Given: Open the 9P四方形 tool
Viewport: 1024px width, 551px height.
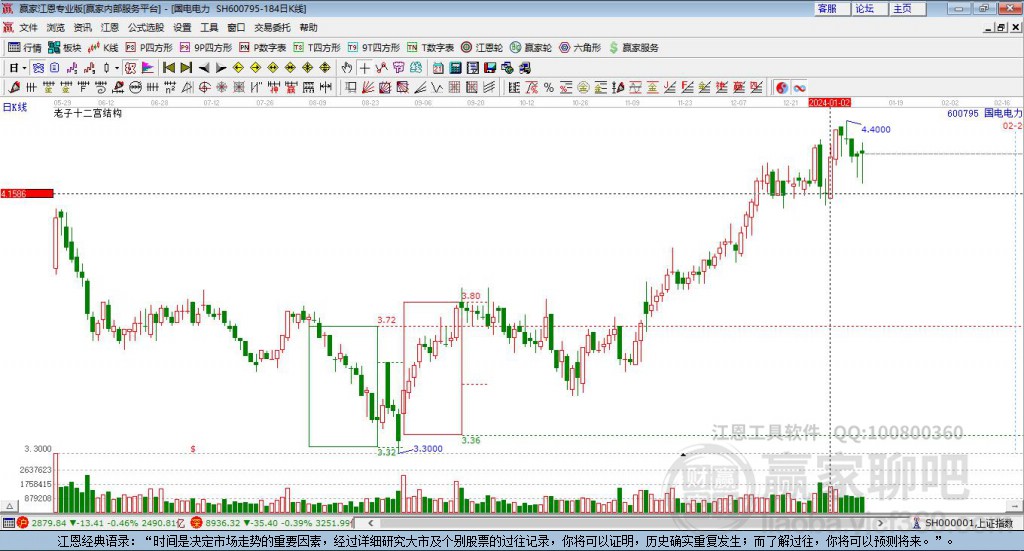Looking at the screenshot, I should tap(206, 48).
